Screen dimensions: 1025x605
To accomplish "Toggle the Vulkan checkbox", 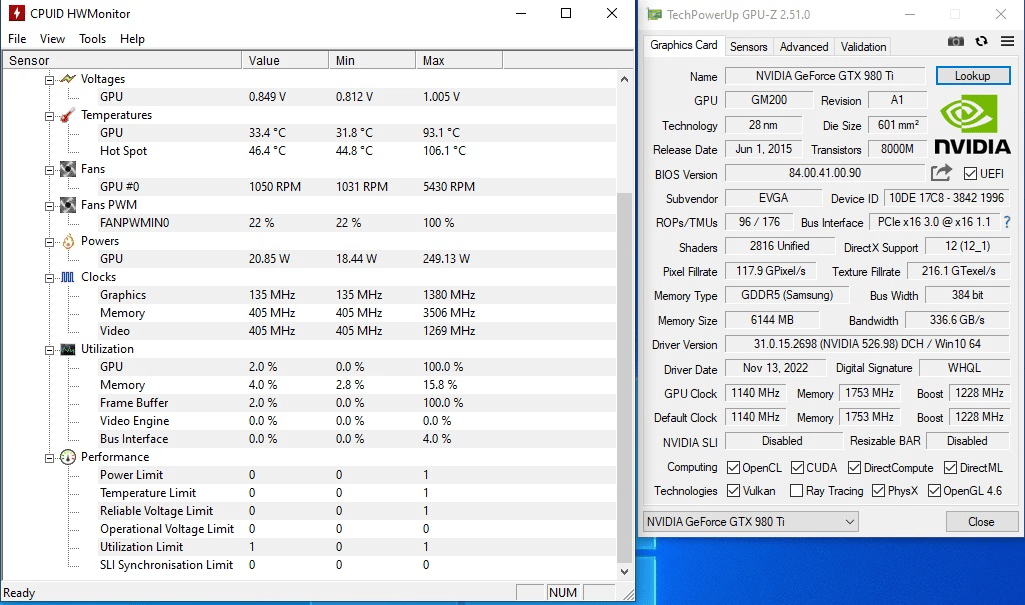I will click(733, 491).
